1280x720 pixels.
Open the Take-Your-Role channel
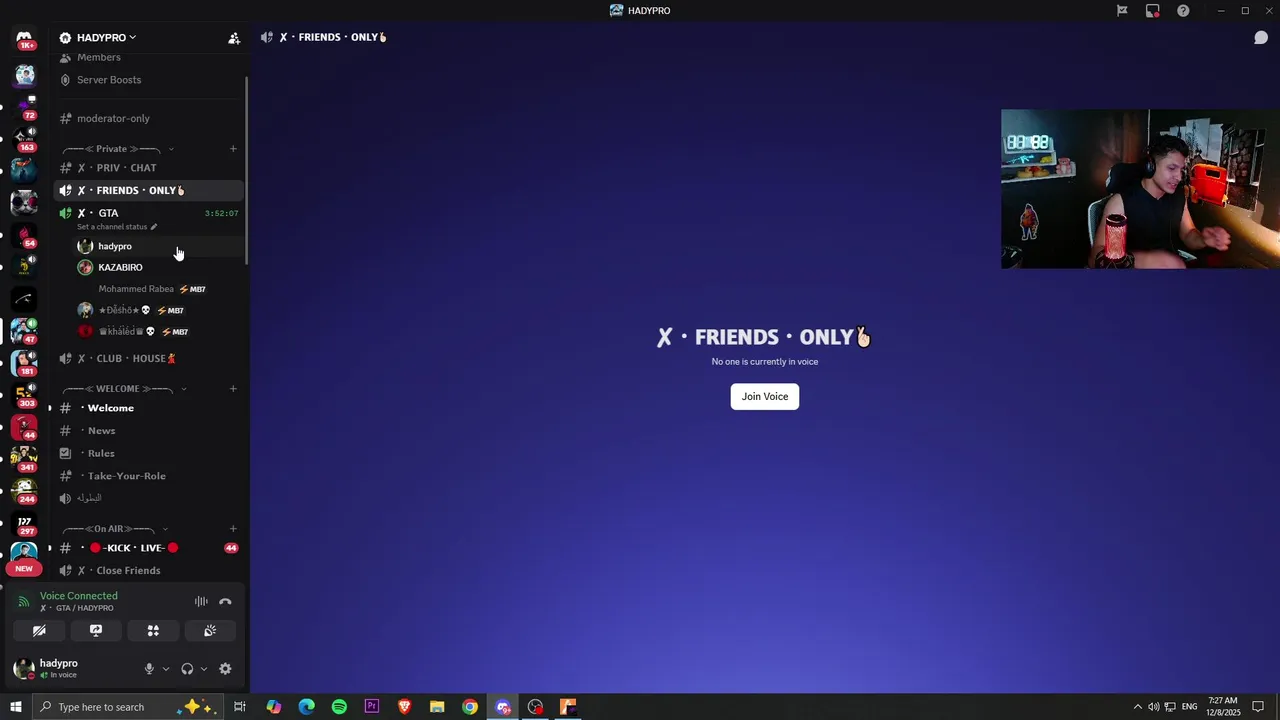click(x=149, y=476)
